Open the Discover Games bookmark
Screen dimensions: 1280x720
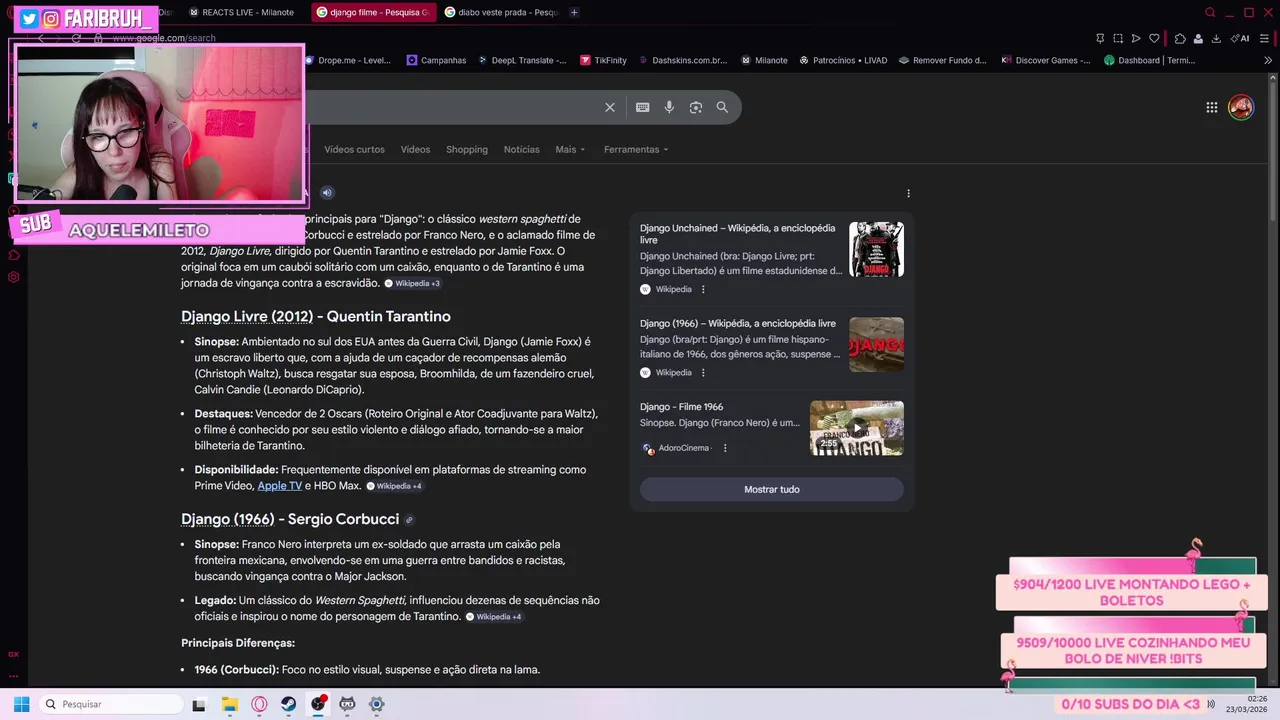tap(1045, 60)
